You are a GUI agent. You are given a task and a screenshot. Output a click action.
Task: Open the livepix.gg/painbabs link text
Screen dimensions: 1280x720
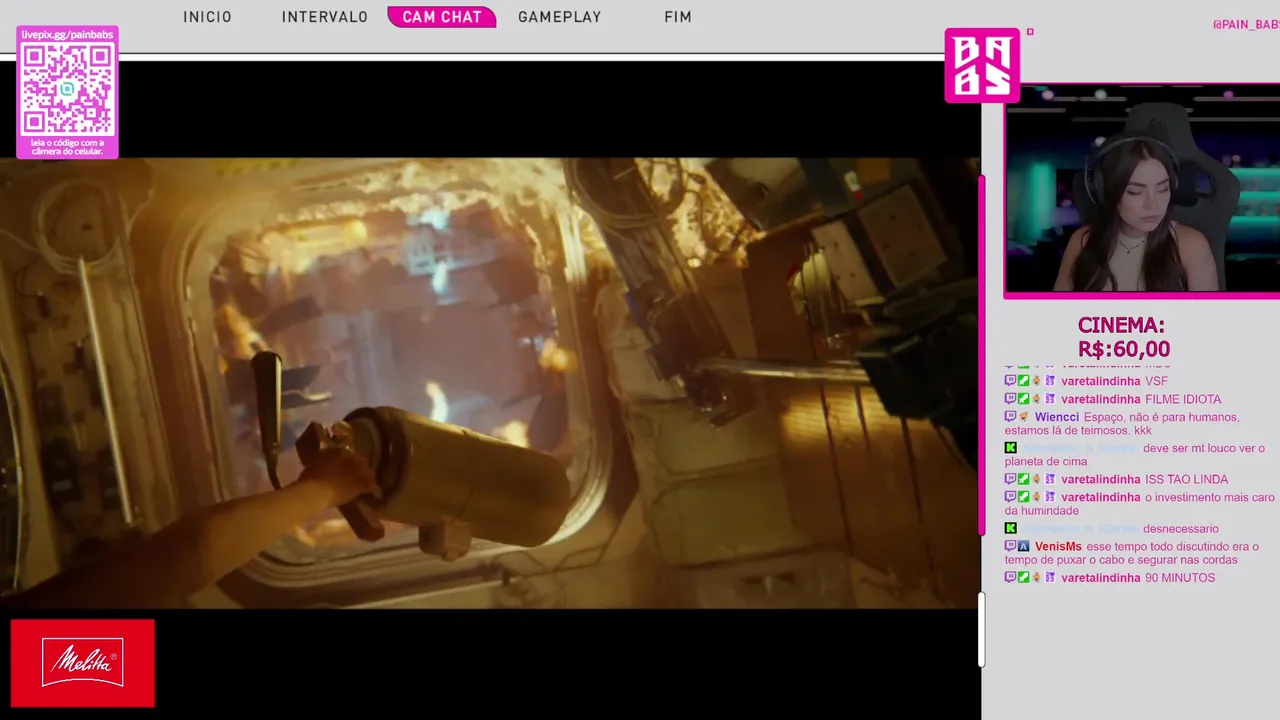[67, 34]
